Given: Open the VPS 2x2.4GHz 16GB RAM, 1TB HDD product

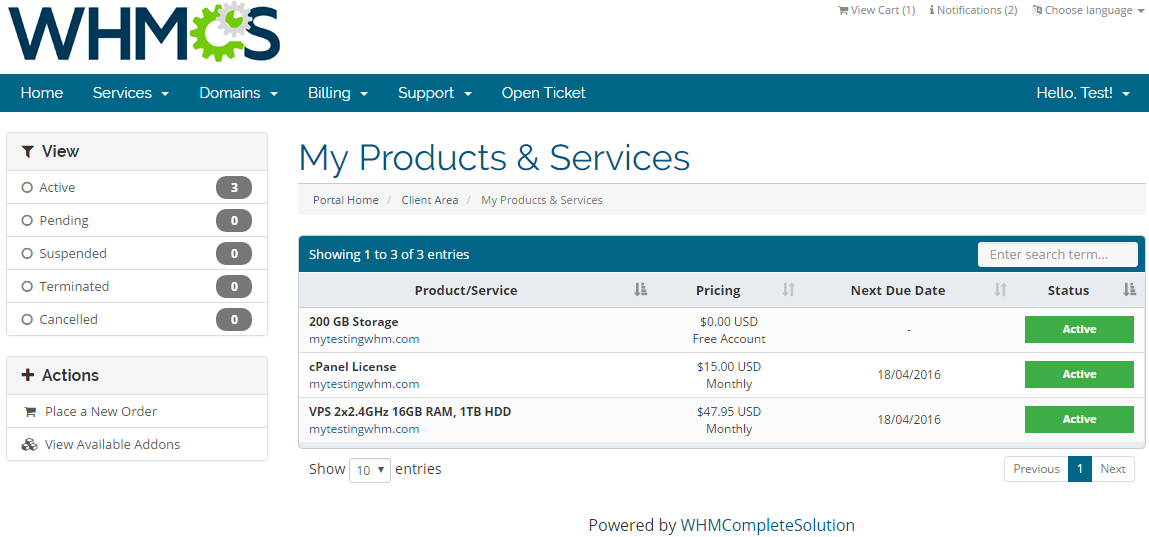Looking at the screenshot, I should tap(410, 412).
